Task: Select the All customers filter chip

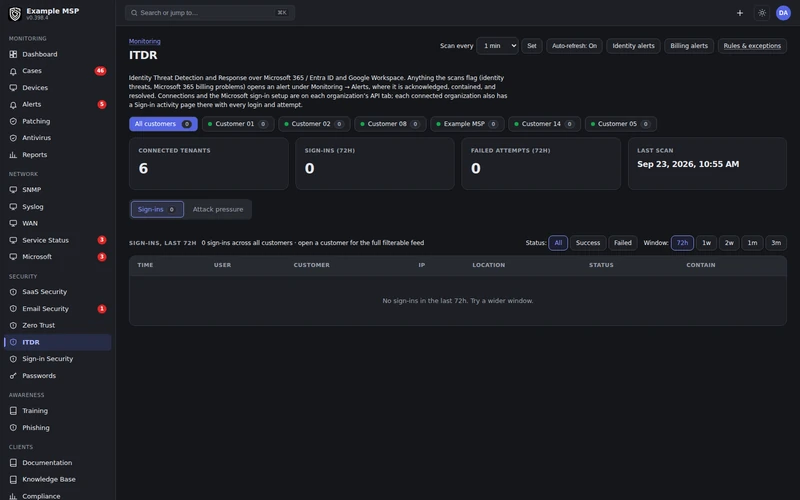Action: tap(163, 124)
